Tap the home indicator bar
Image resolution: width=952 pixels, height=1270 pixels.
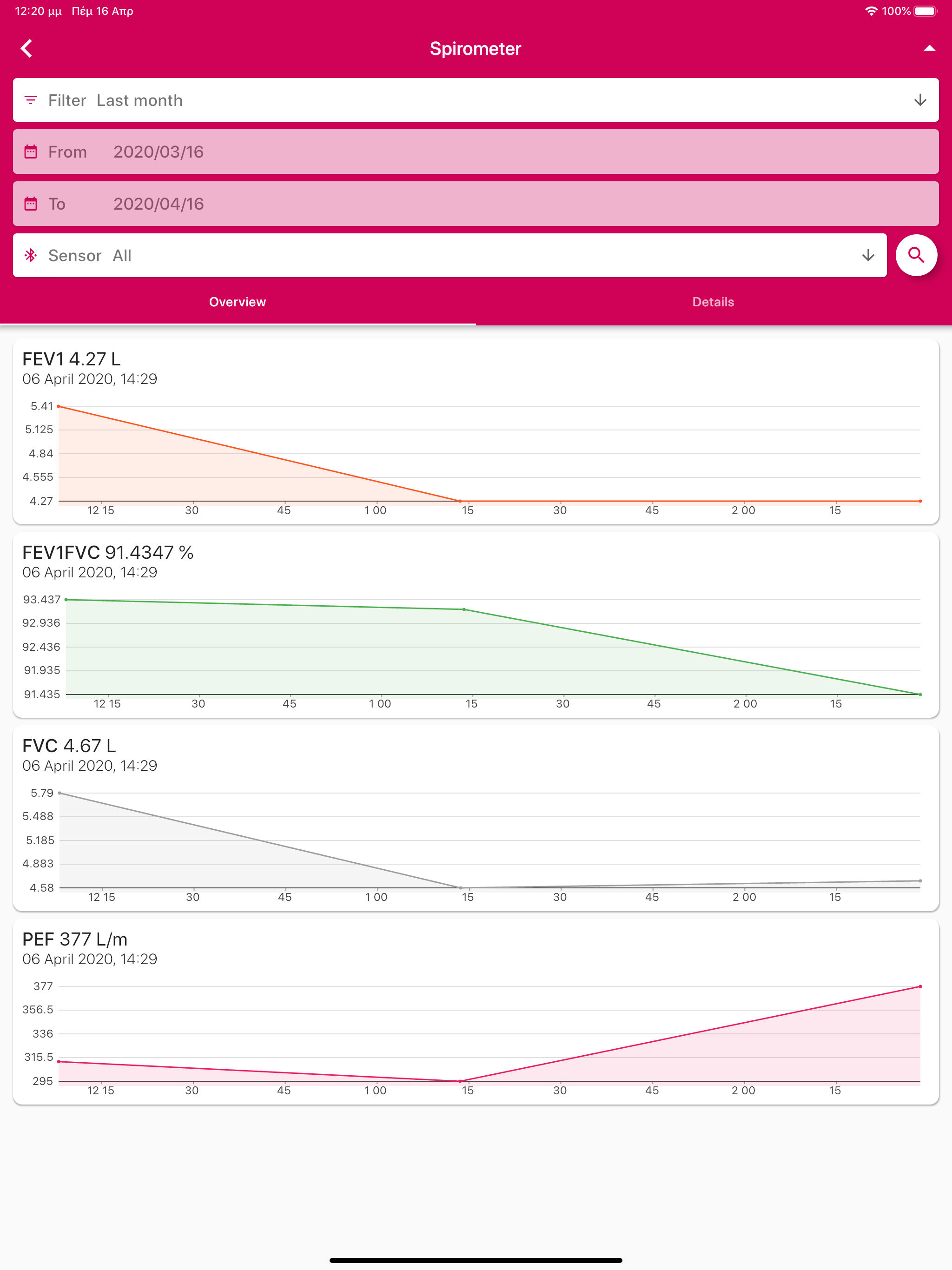click(476, 1261)
